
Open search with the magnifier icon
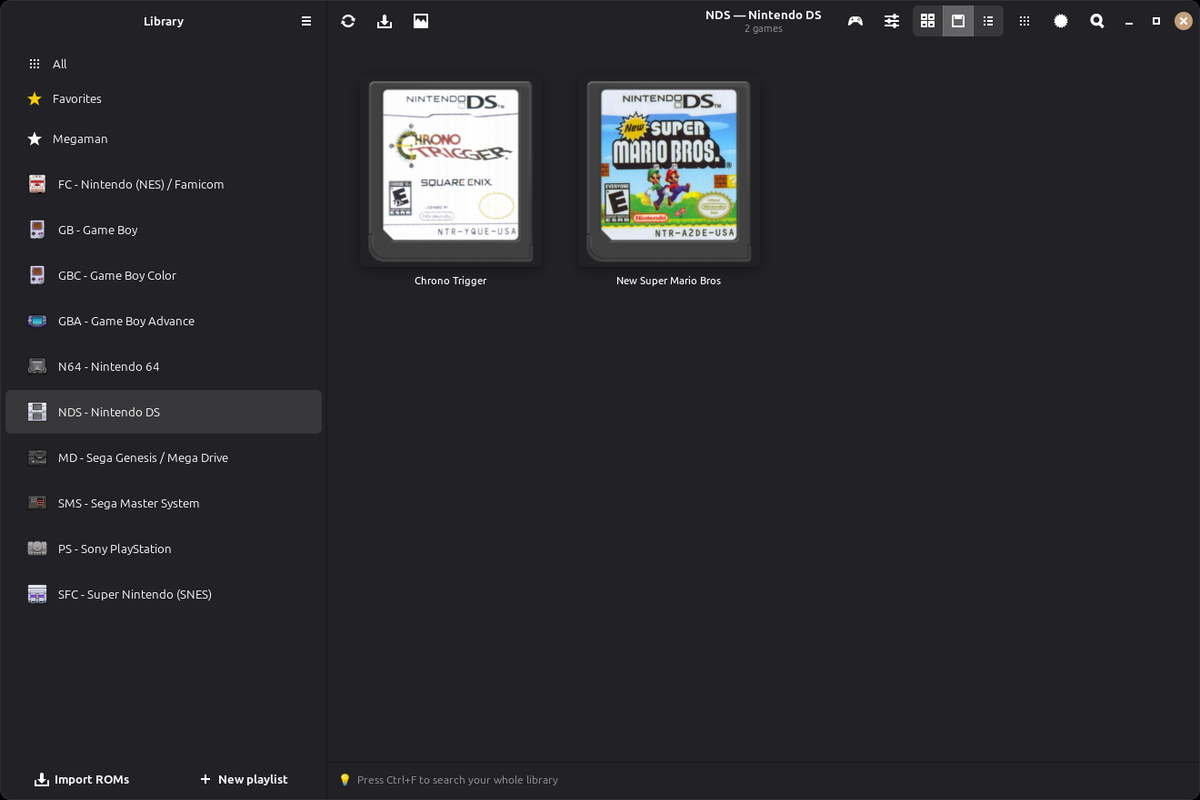click(x=1097, y=21)
